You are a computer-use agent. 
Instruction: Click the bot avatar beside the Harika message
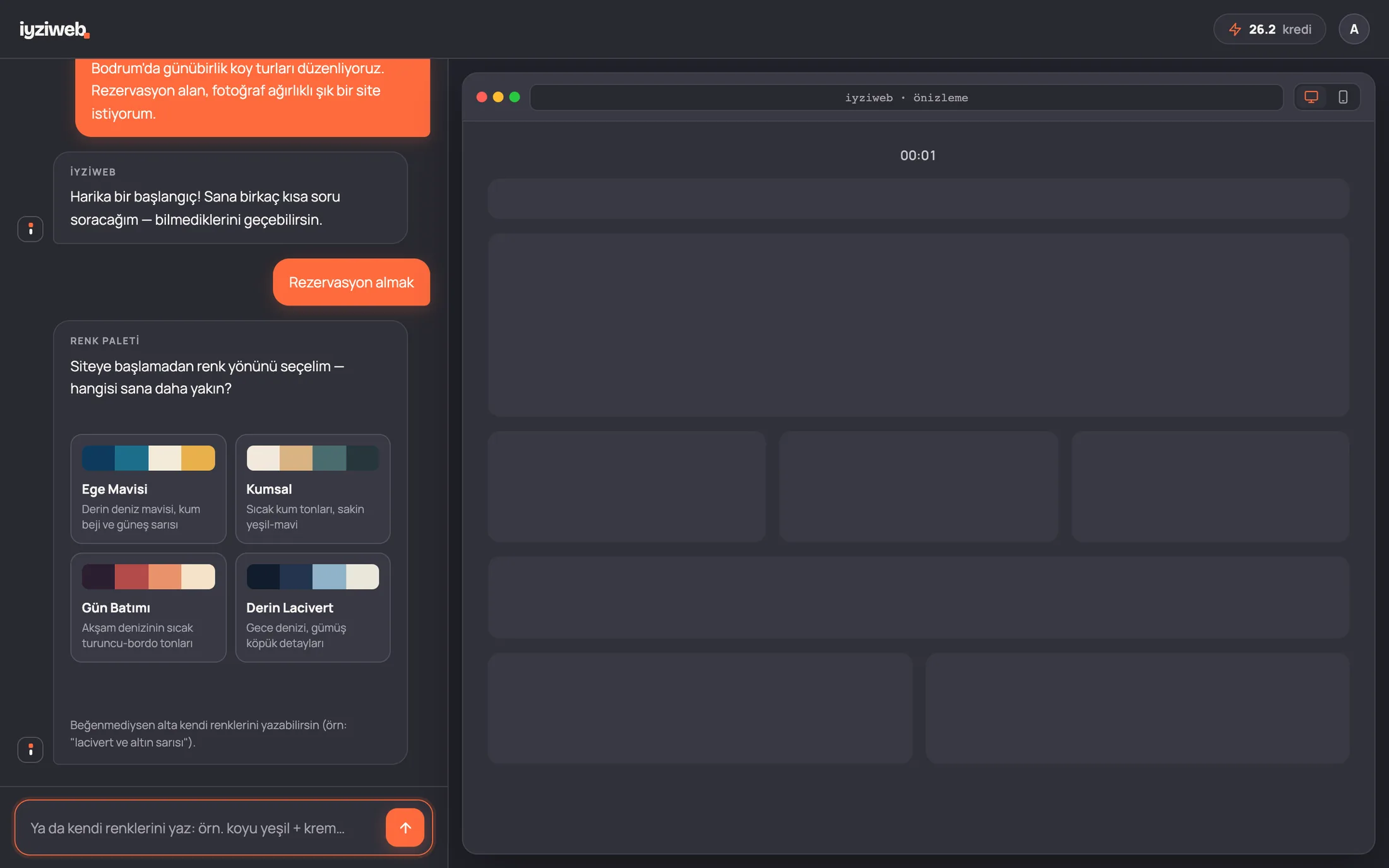click(x=30, y=229)
